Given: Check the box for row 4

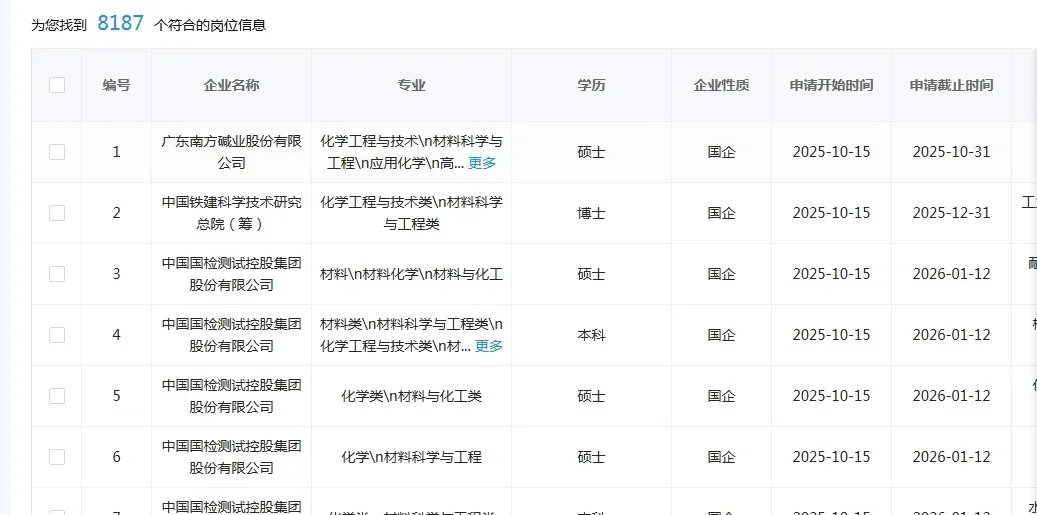Looking at the screenshot, I should [x=57, y=335].
